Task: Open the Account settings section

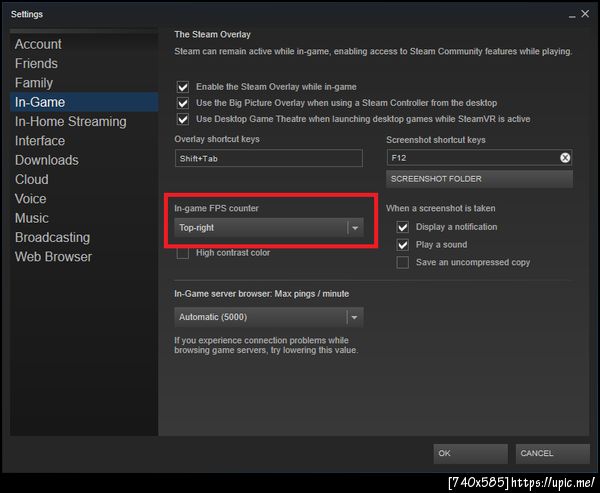Action: pos(84,44)
